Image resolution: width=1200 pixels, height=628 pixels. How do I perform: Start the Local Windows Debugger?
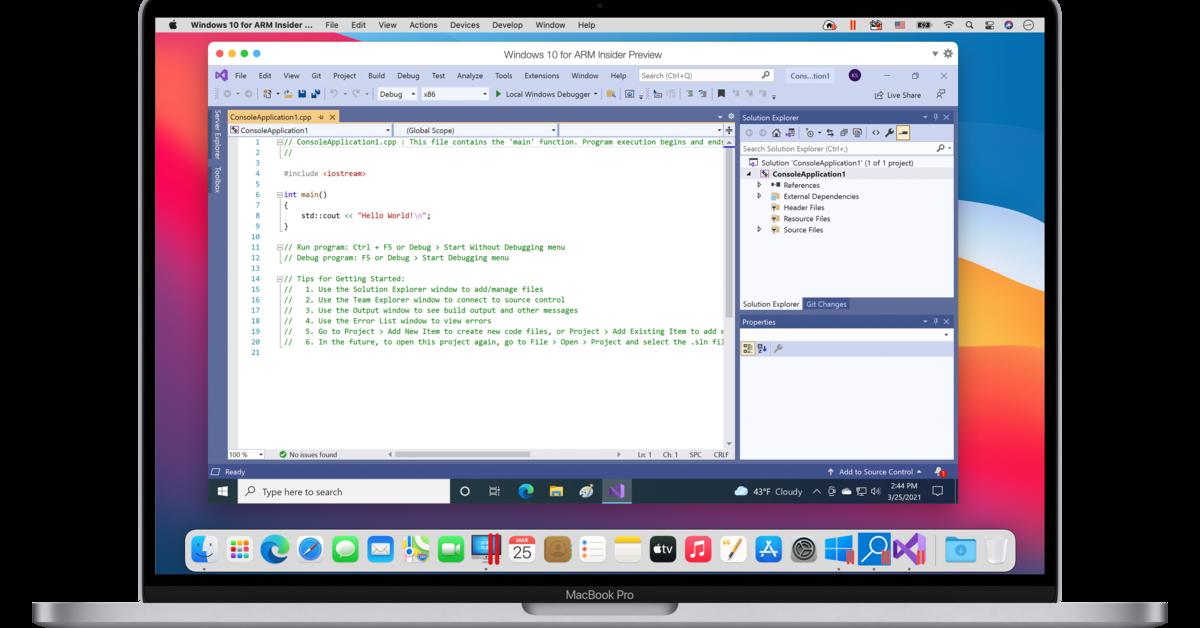click(546, 94)
